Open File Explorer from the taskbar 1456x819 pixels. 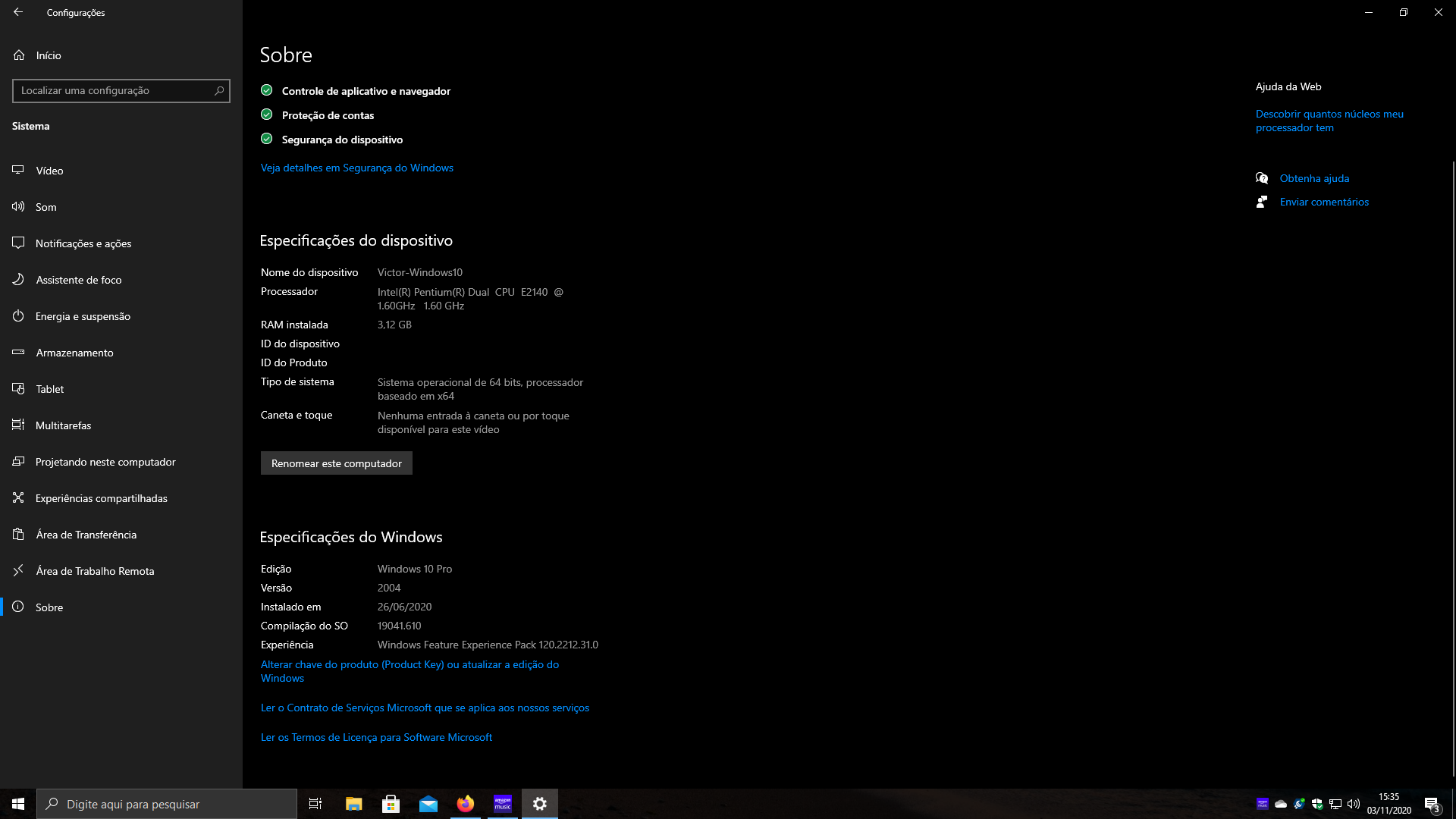tap(353, 804)
